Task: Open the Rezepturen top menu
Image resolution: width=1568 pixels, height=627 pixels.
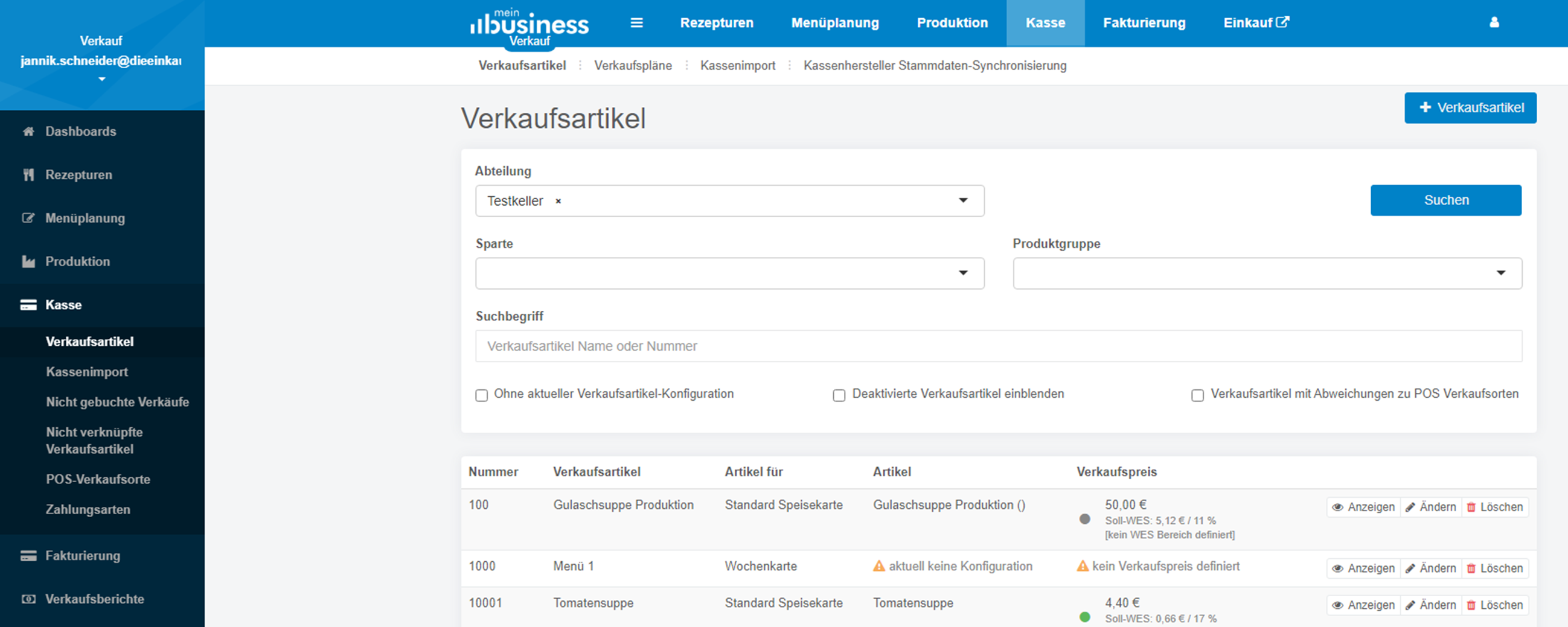Action: point(717,23)
